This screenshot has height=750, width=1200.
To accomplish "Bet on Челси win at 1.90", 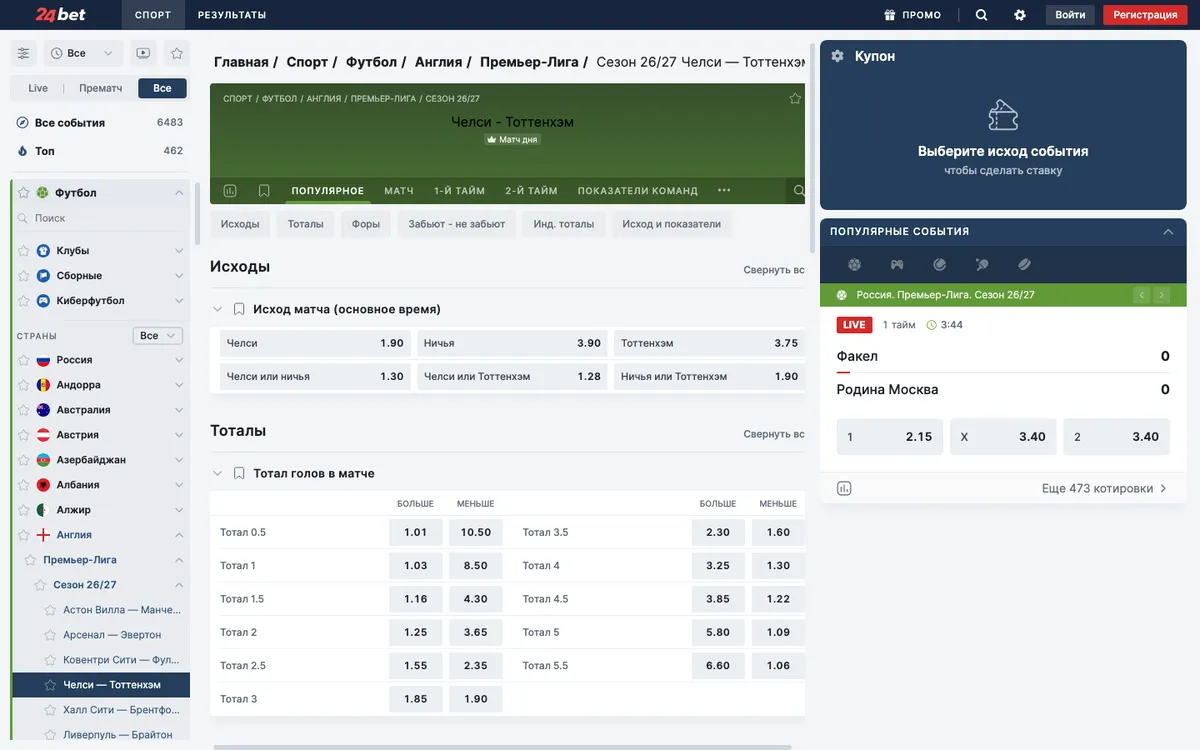I will click(315, 343).
